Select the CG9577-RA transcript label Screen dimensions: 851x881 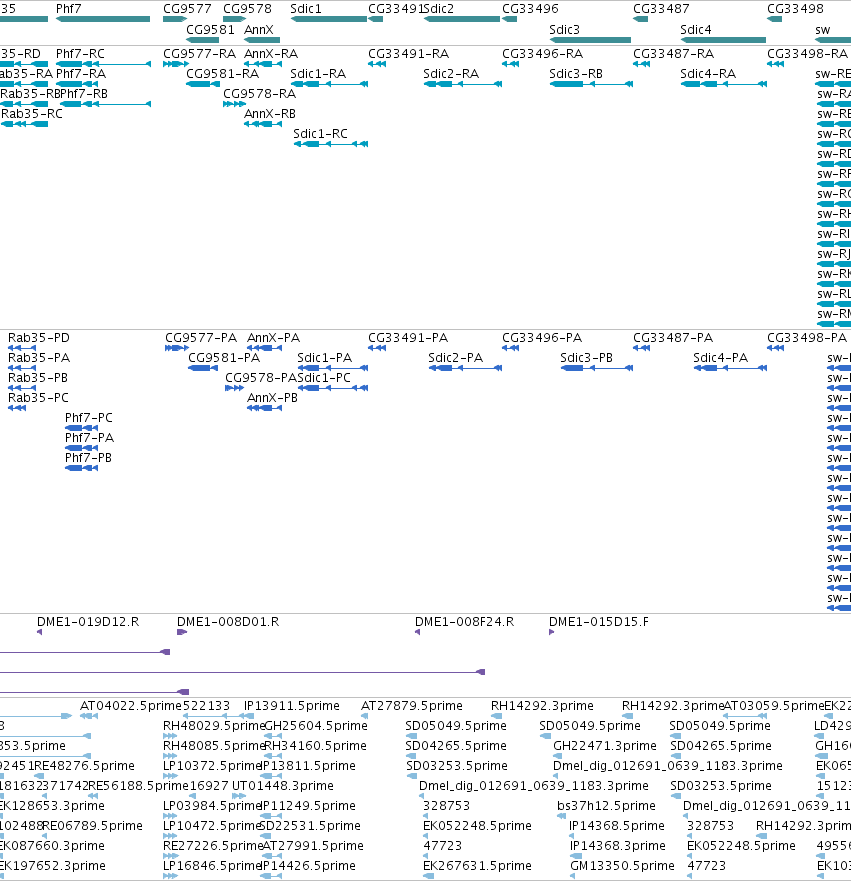point(199,54)
